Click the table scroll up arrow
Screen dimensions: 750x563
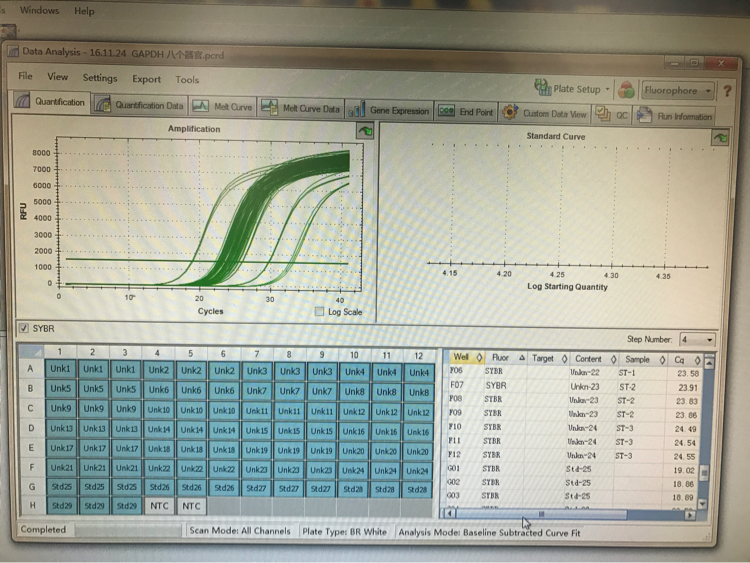coord(709,362)
